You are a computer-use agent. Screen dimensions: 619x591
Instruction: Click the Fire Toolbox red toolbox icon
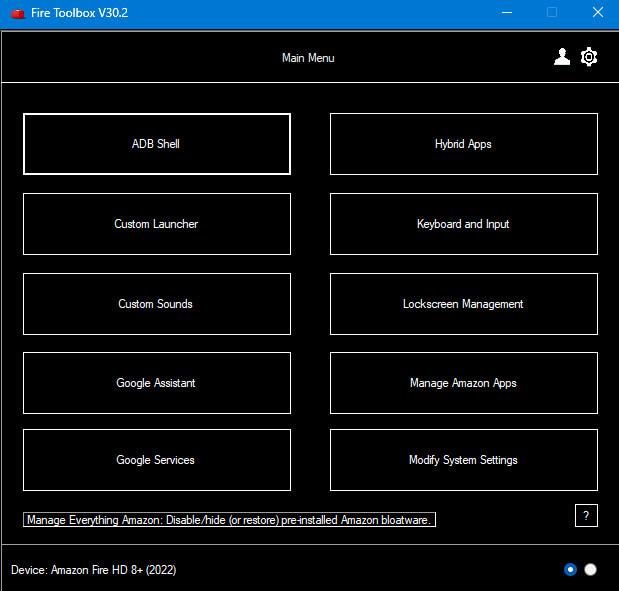[x=18, y=13]
